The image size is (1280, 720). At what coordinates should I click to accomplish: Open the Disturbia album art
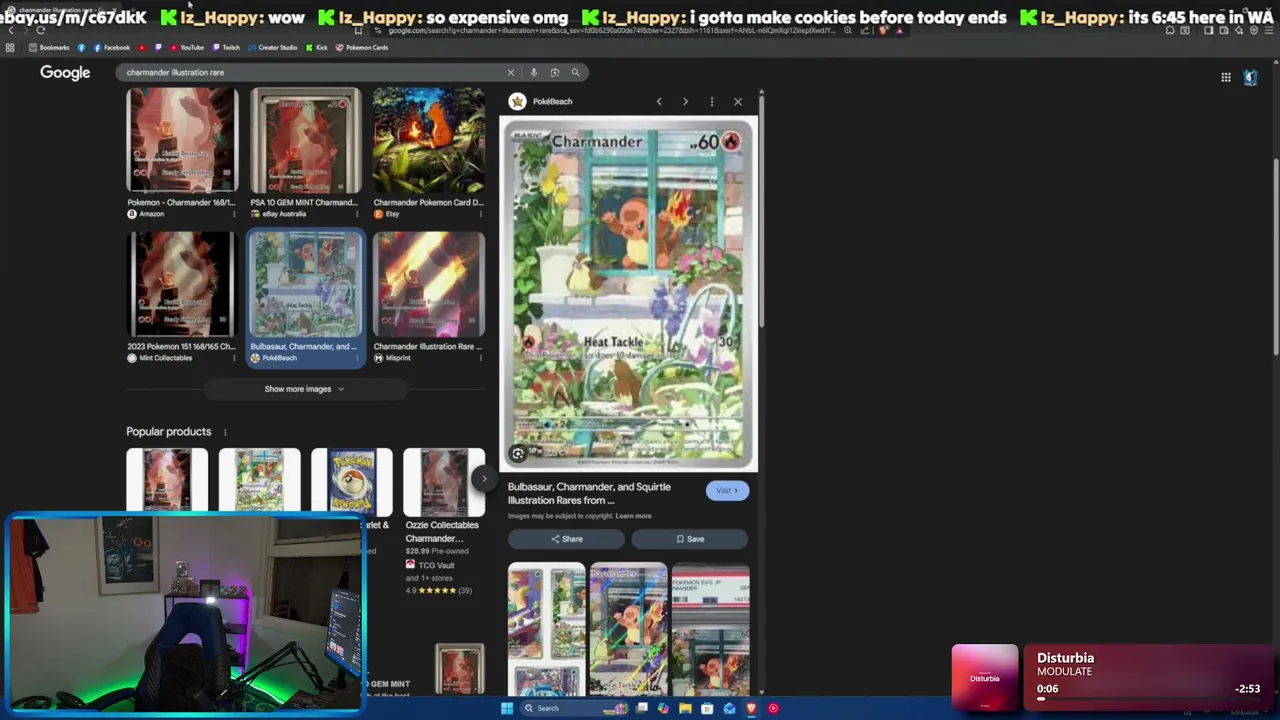[985, 678]
